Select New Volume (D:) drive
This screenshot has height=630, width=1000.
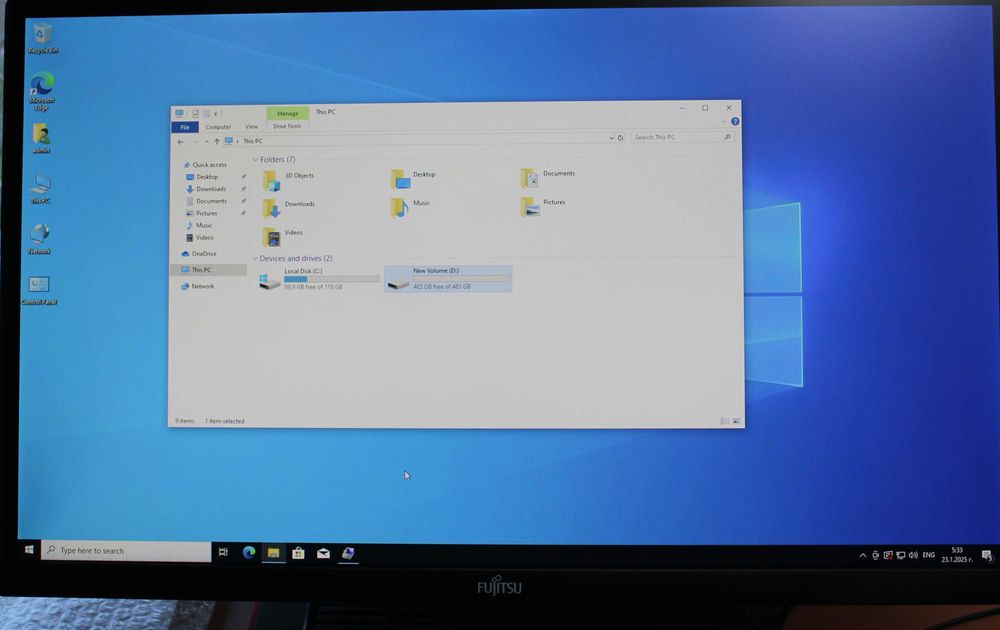point(448,279)
